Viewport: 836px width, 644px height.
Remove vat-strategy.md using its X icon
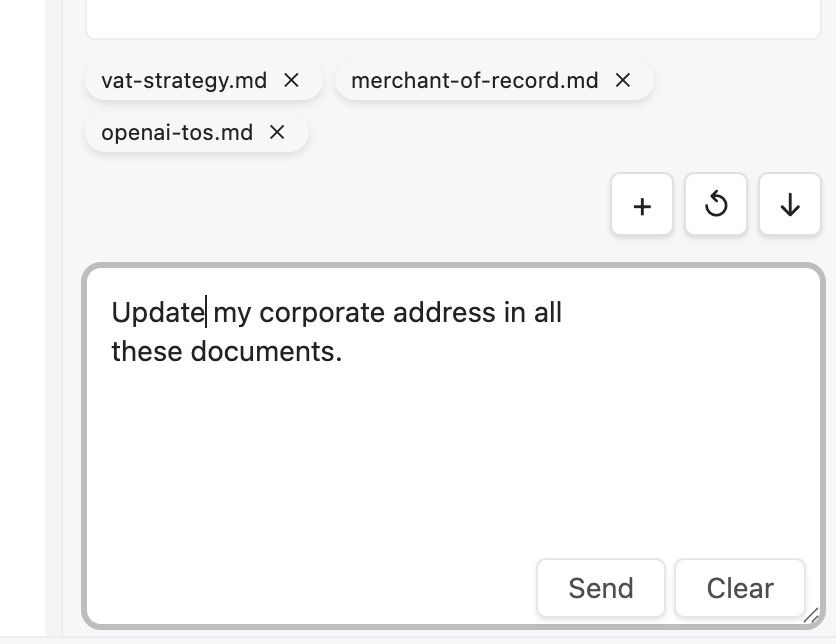tap(291, 80)
